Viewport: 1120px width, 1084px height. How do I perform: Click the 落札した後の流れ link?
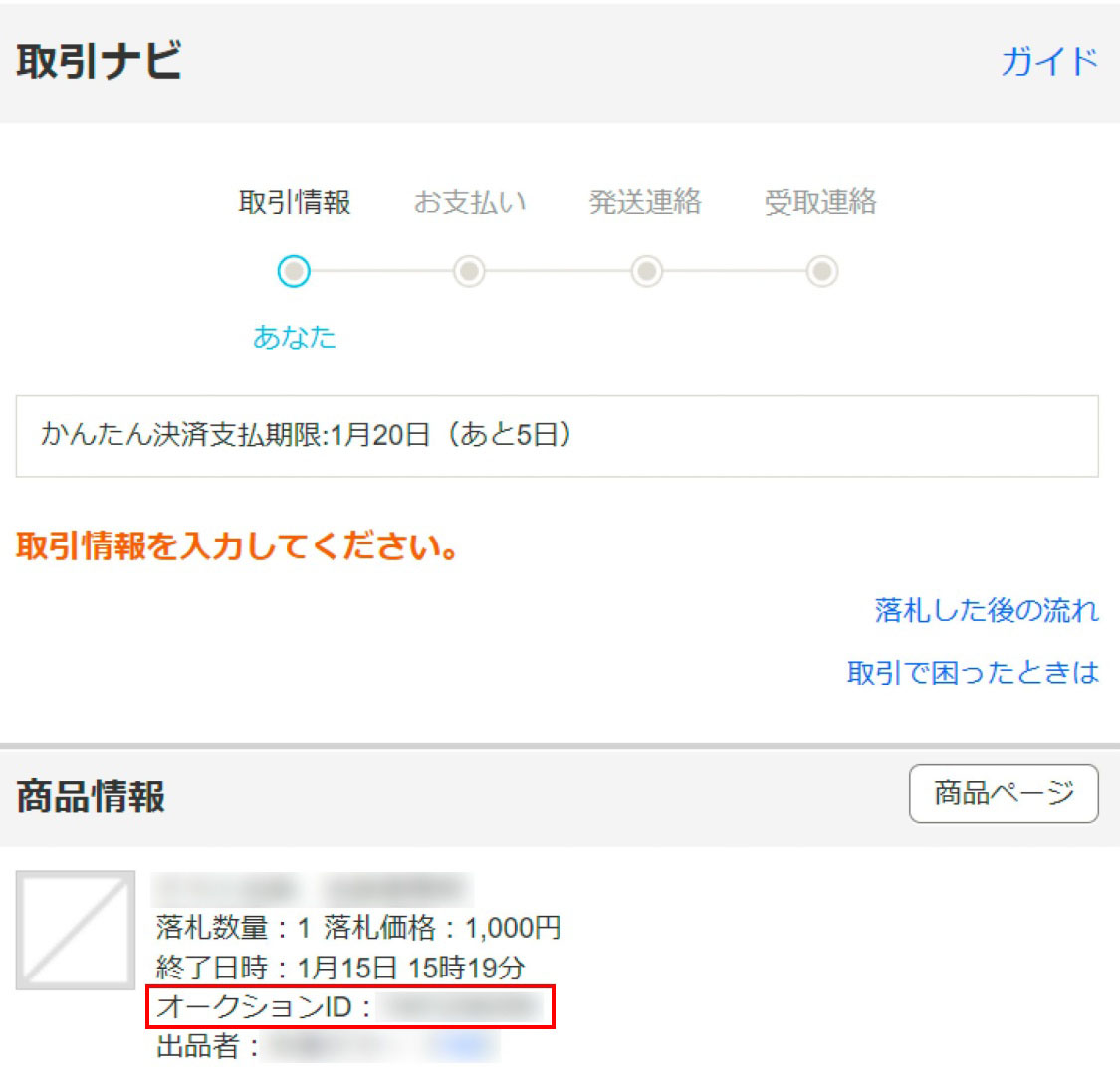click(x=987, y=610)
